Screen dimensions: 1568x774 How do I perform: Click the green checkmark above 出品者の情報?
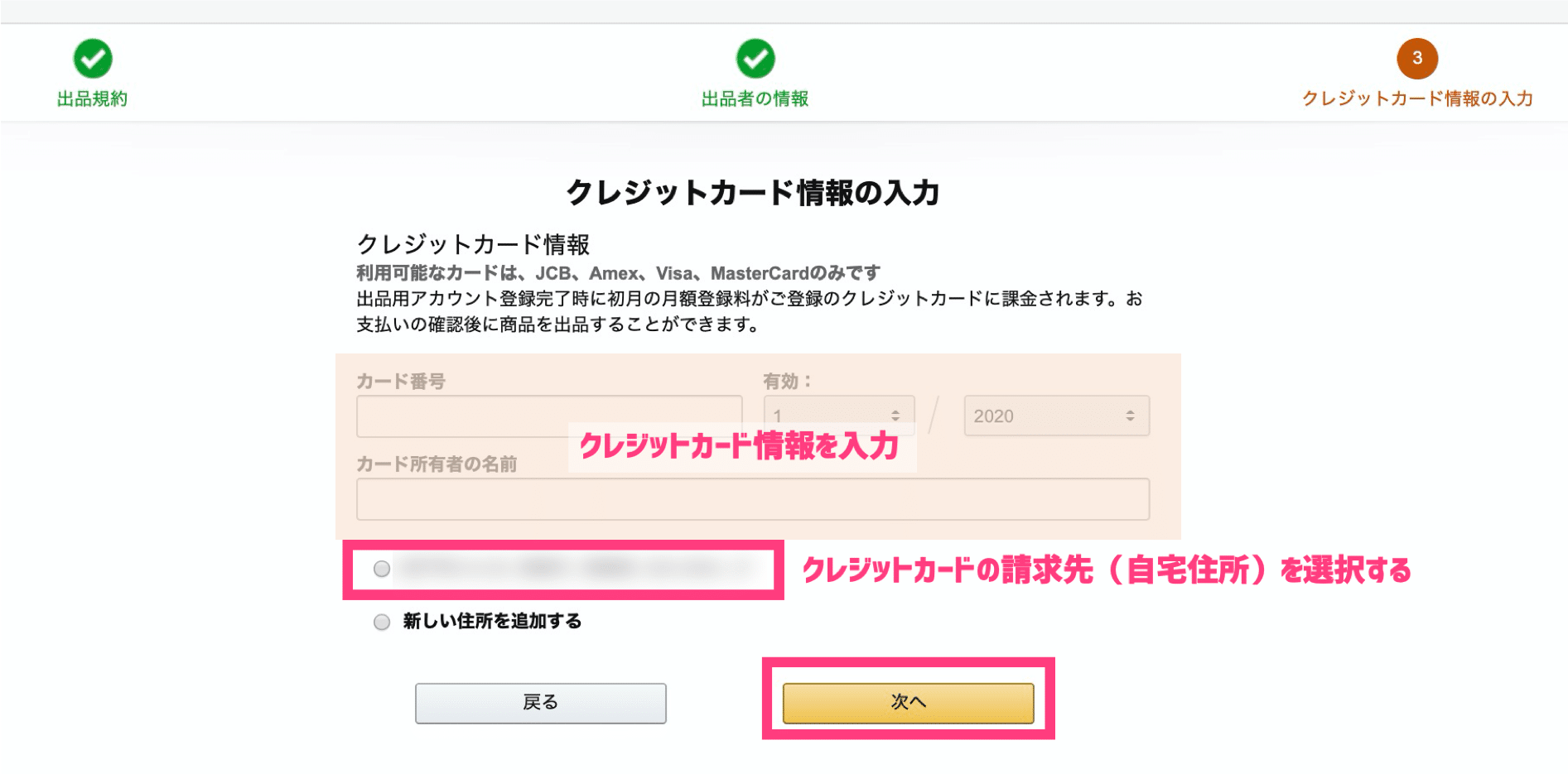[x=755, y=59]
